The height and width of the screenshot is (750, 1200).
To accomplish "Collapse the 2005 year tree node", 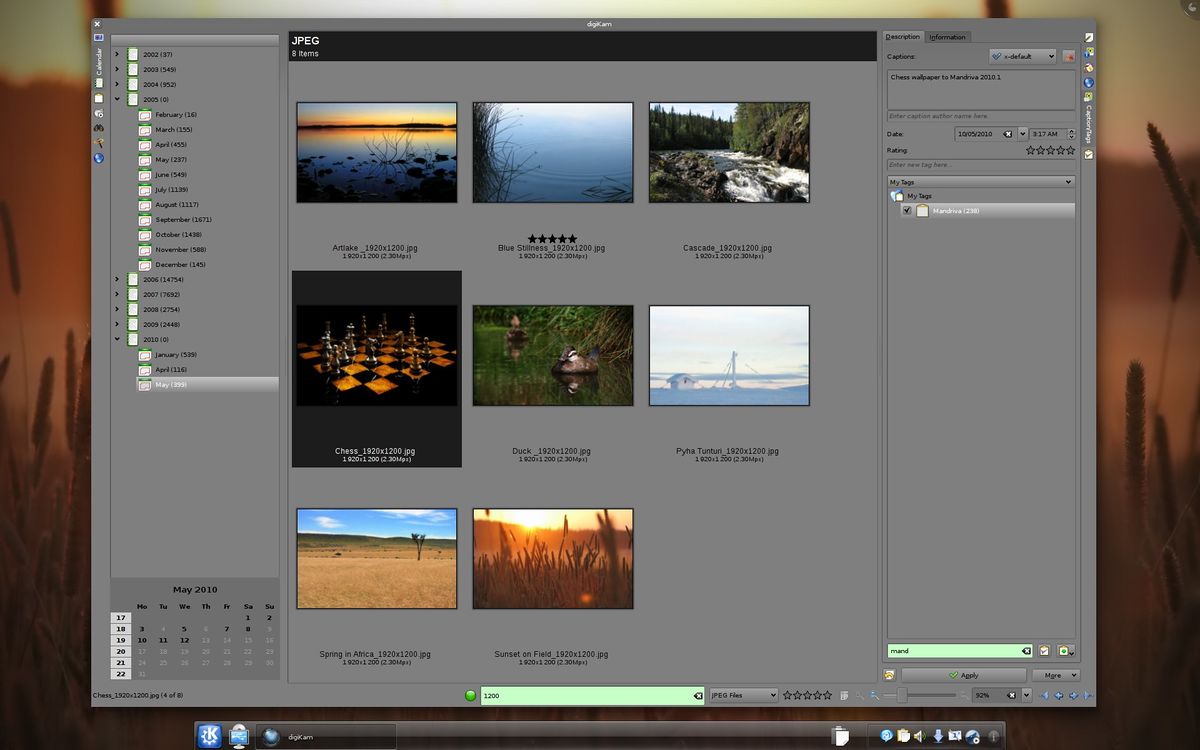I will pyautogui.click(x=117, y=100).
